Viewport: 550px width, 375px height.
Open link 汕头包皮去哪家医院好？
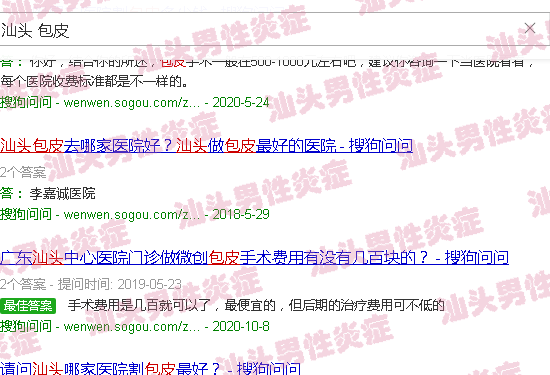(206, 145)
